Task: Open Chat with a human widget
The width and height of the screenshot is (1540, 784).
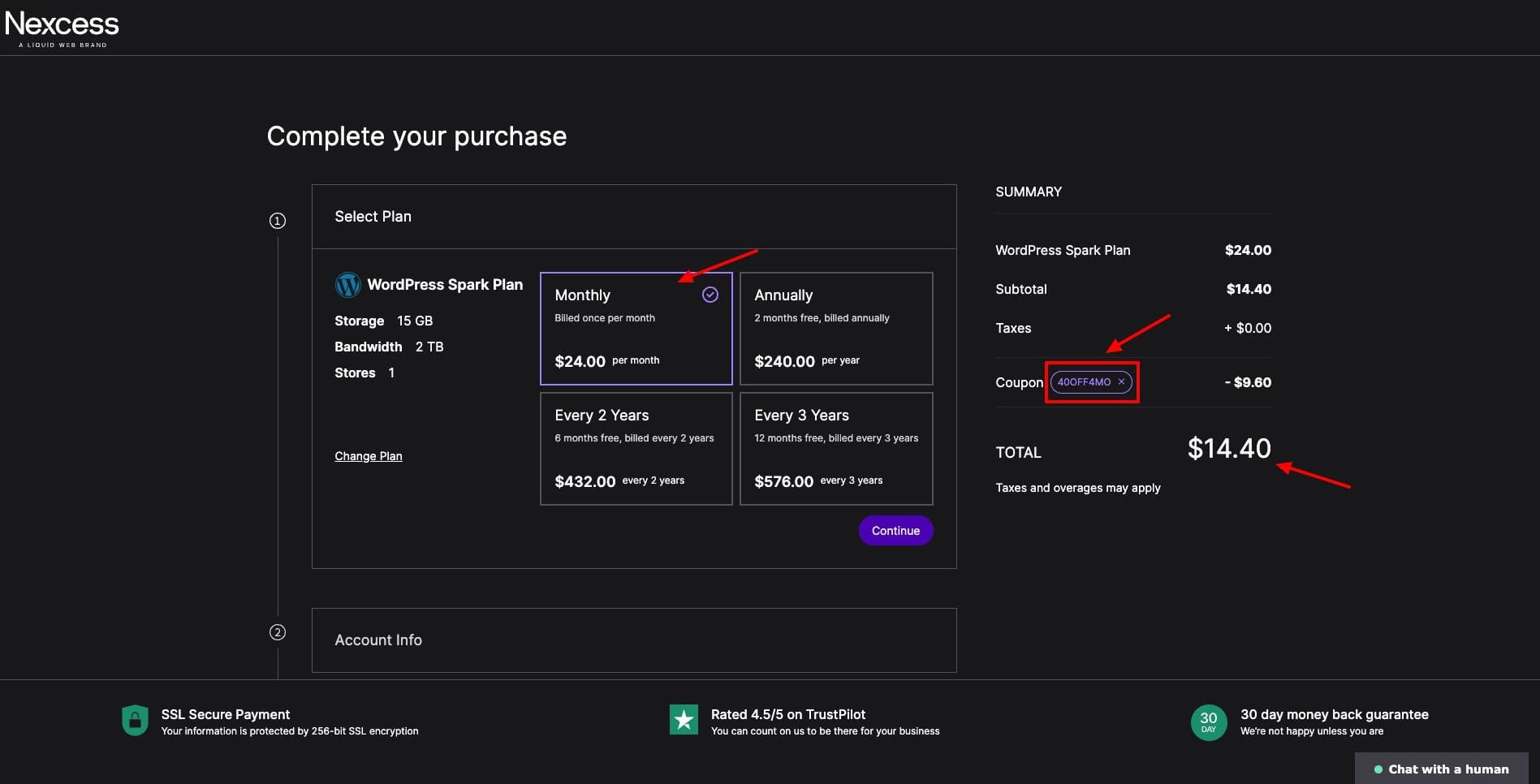Action: [x=1441, y=769]
